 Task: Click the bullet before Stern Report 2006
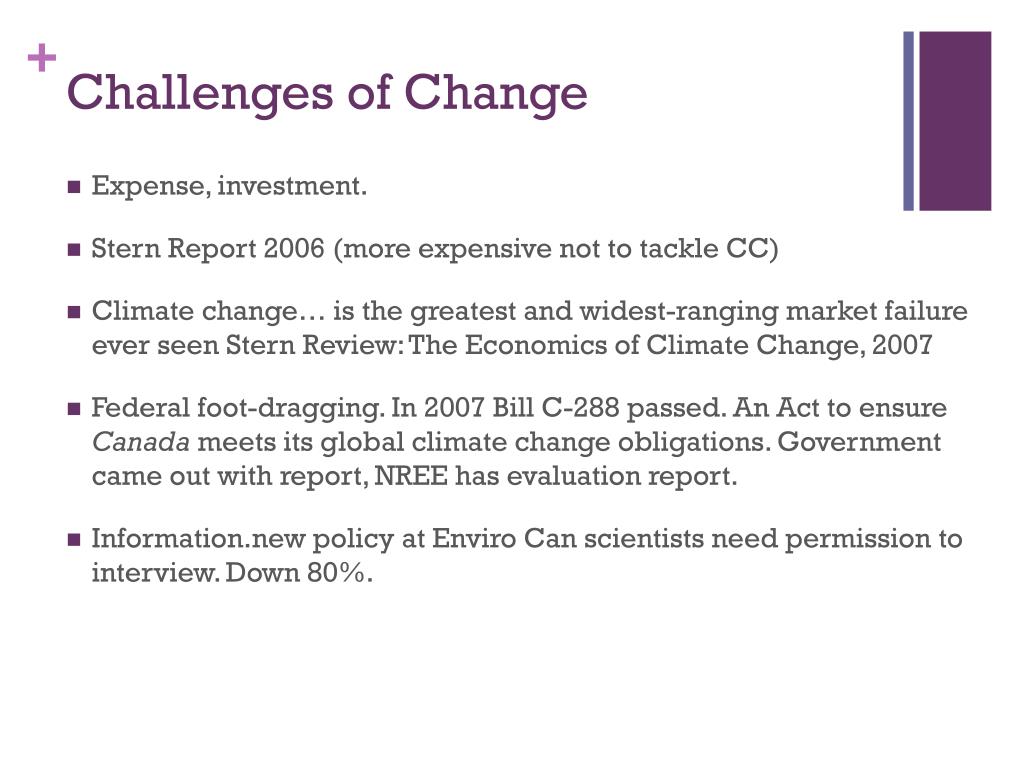(74, 250)
